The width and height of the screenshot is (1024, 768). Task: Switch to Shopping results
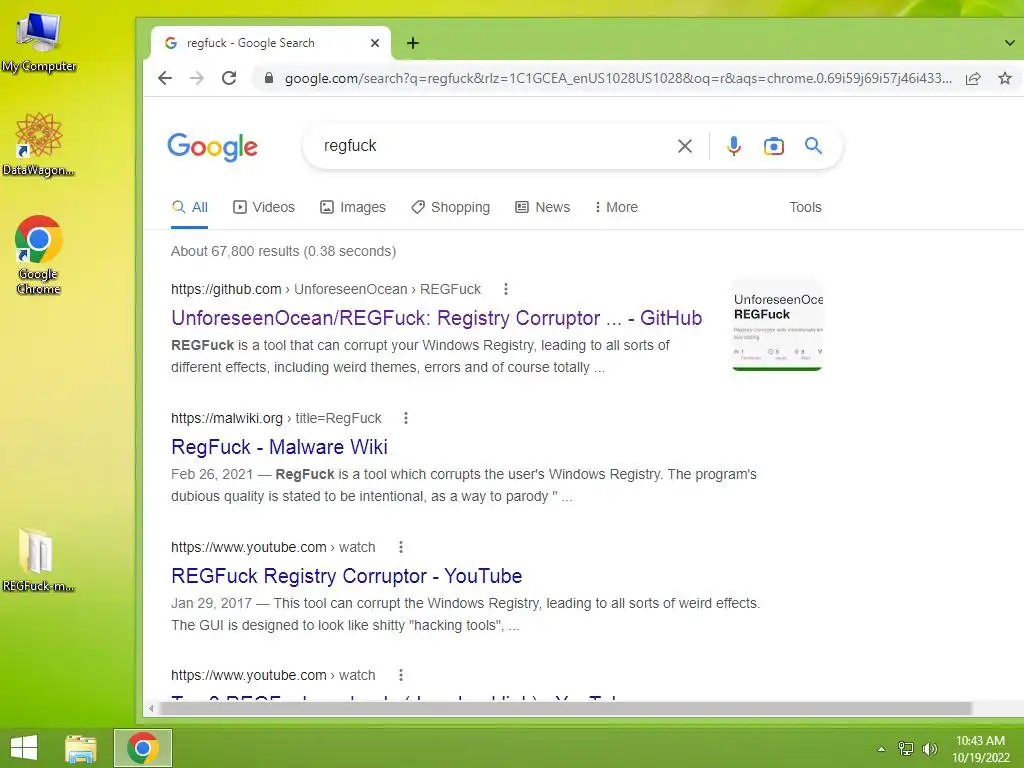451,207
